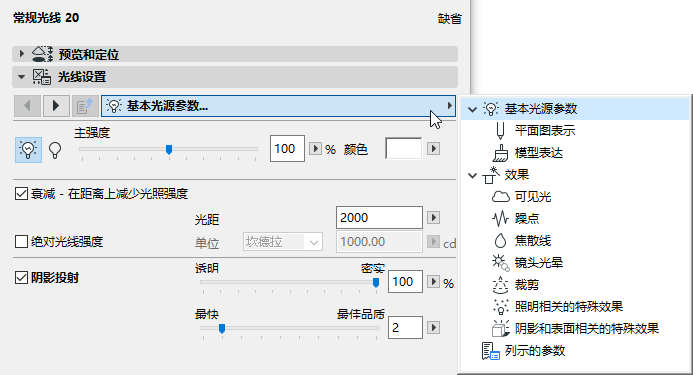Screen dimensions: 693x375
Task: Open the 基本光源参数... page dropdown
Action: [x=278, y=106]
